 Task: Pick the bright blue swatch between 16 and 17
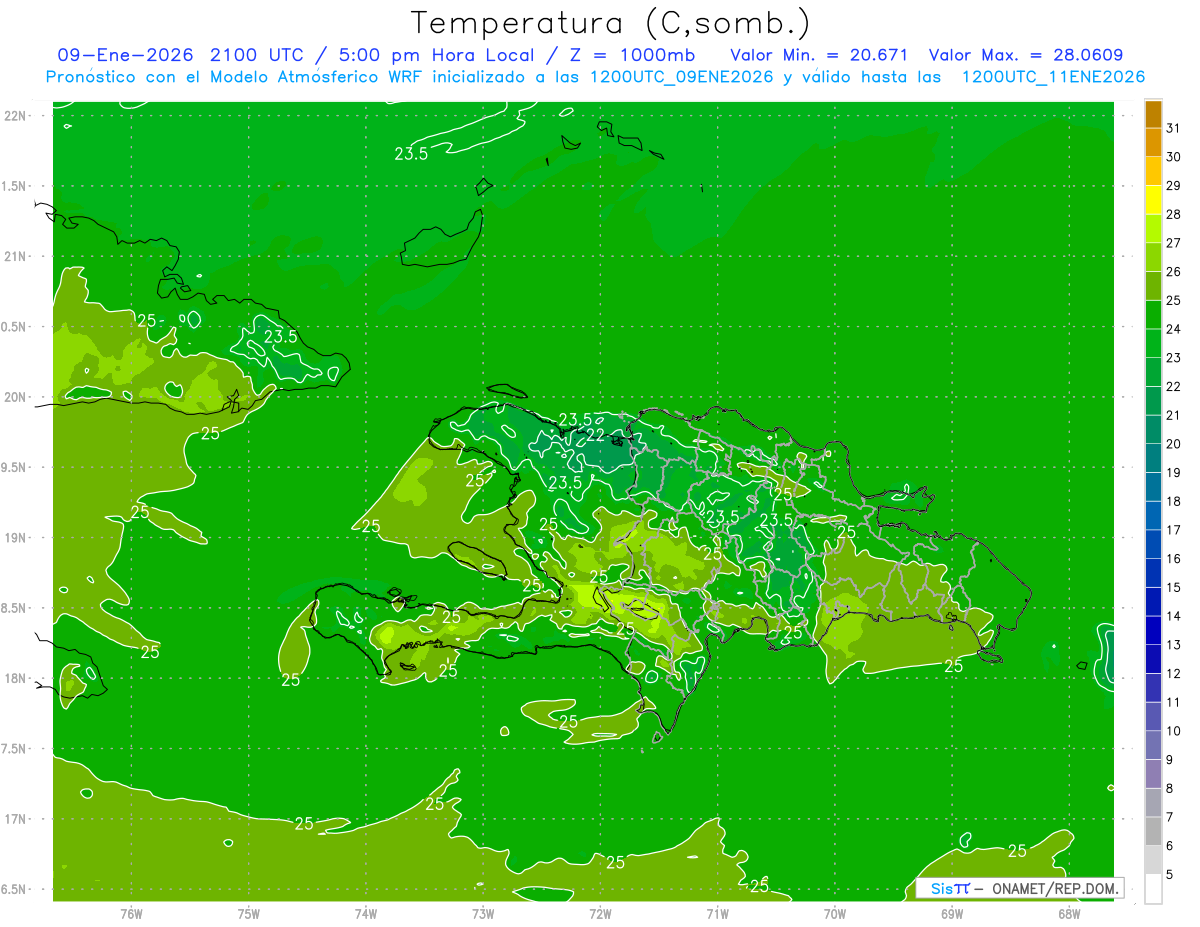coord(1153,544)
